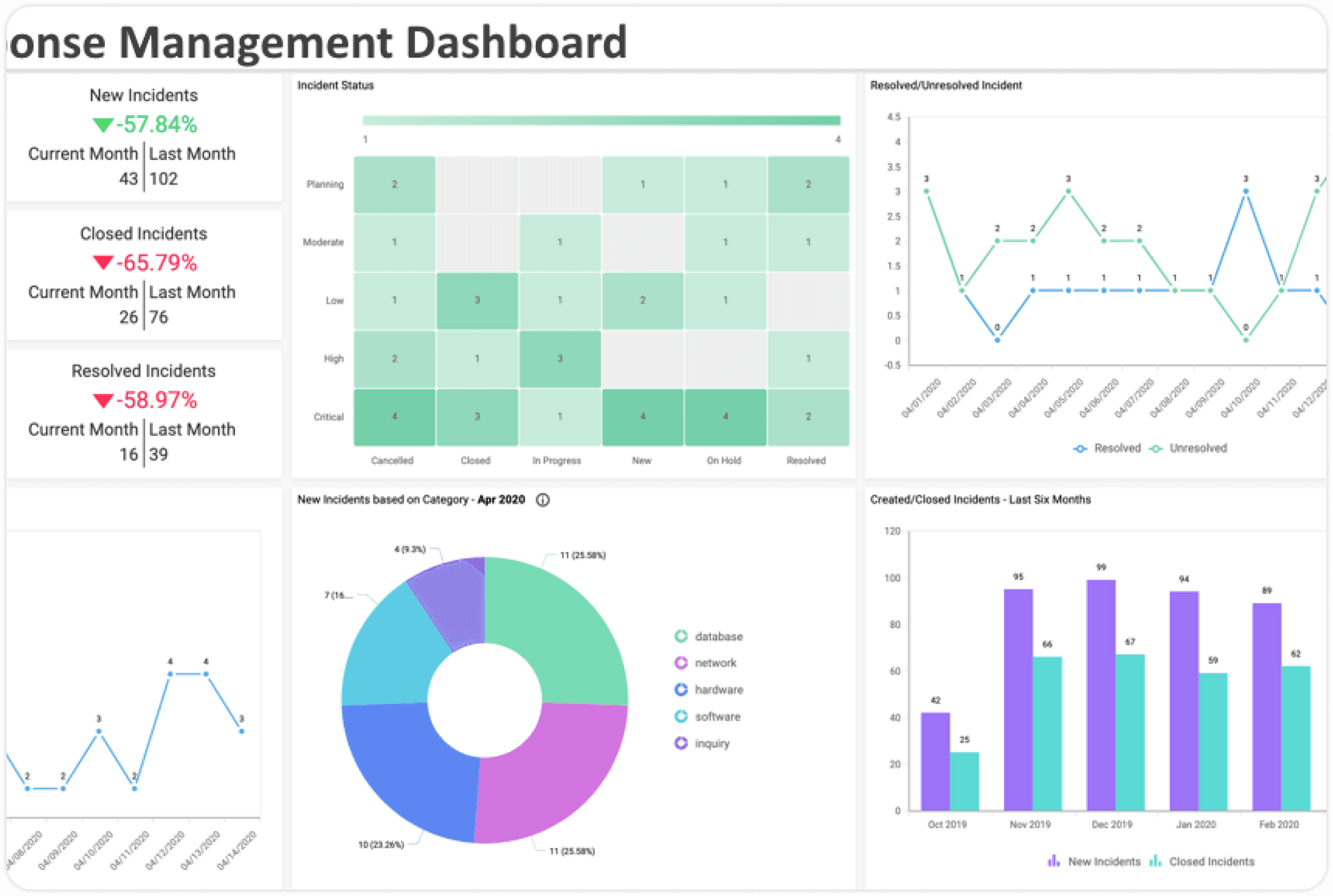Select the High In Progress heatmap cell
This screenshot has height=896, width=1333.
coord(560,359)
